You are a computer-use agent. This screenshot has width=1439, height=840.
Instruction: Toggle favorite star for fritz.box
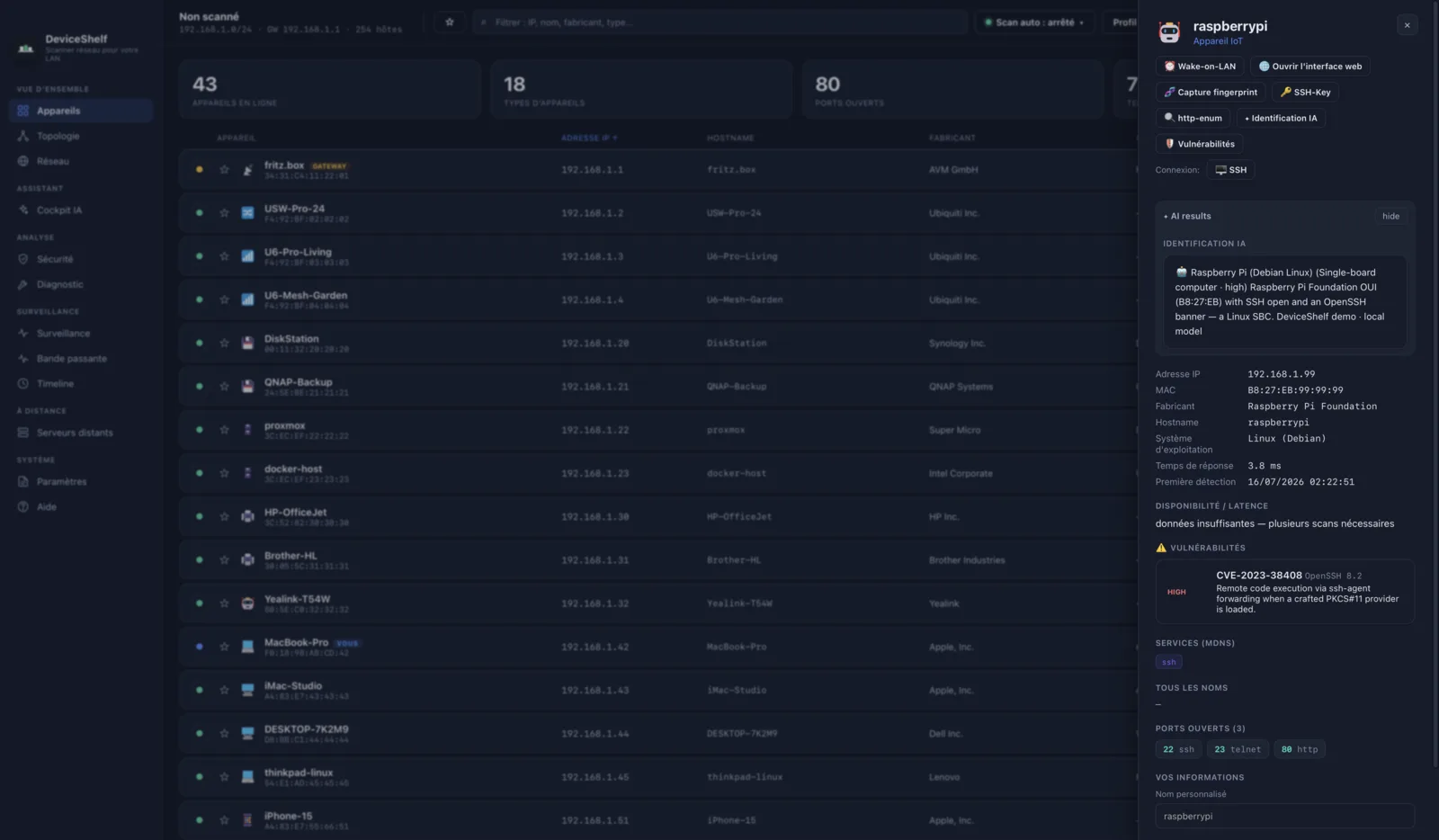pyautogui.click(x=224, y=169)
